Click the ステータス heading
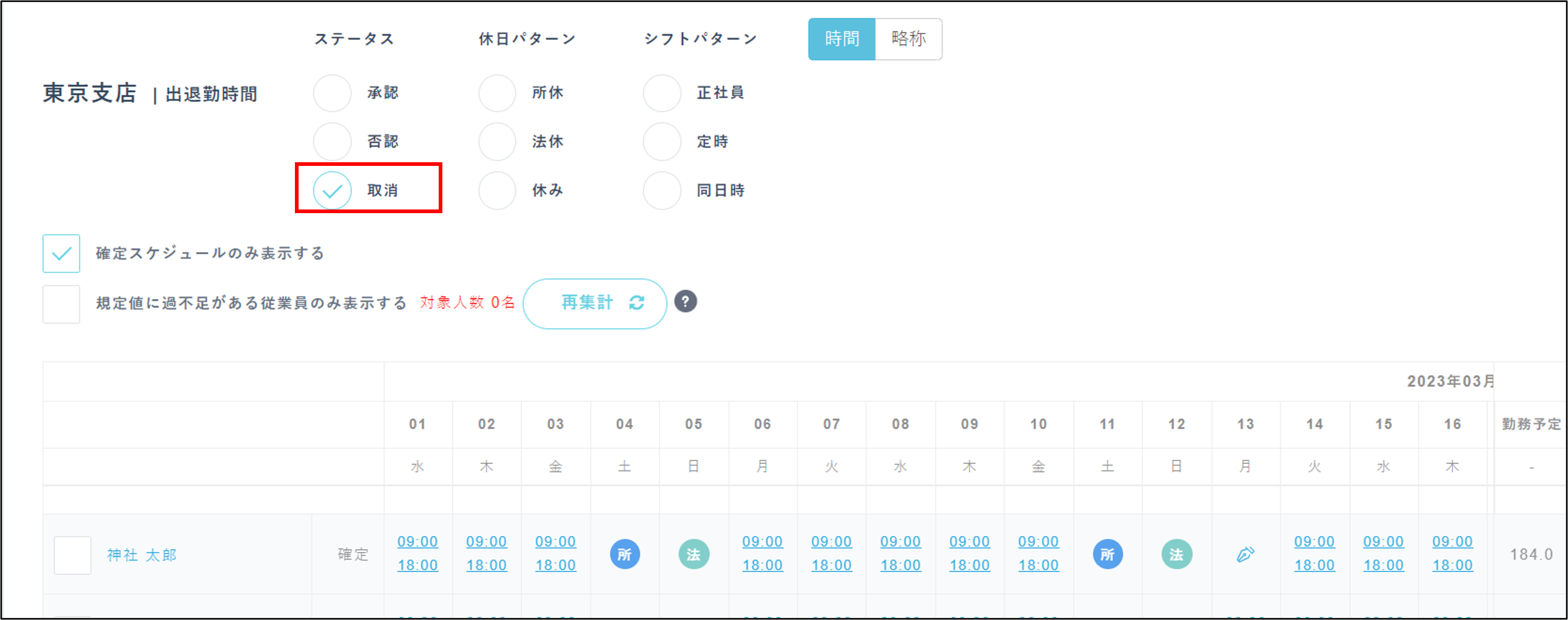This screenshot has height=620, width=1568. pyautogui.click(x=354, y=39)
